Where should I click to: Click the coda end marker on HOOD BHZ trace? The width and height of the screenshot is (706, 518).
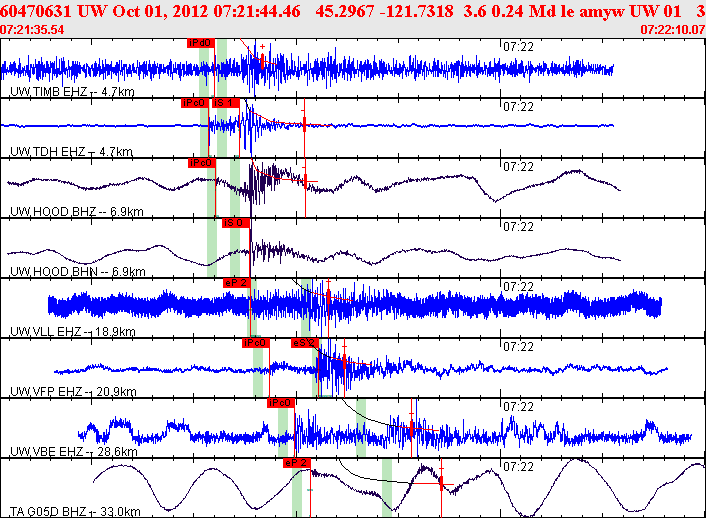(x=305, y=181)
